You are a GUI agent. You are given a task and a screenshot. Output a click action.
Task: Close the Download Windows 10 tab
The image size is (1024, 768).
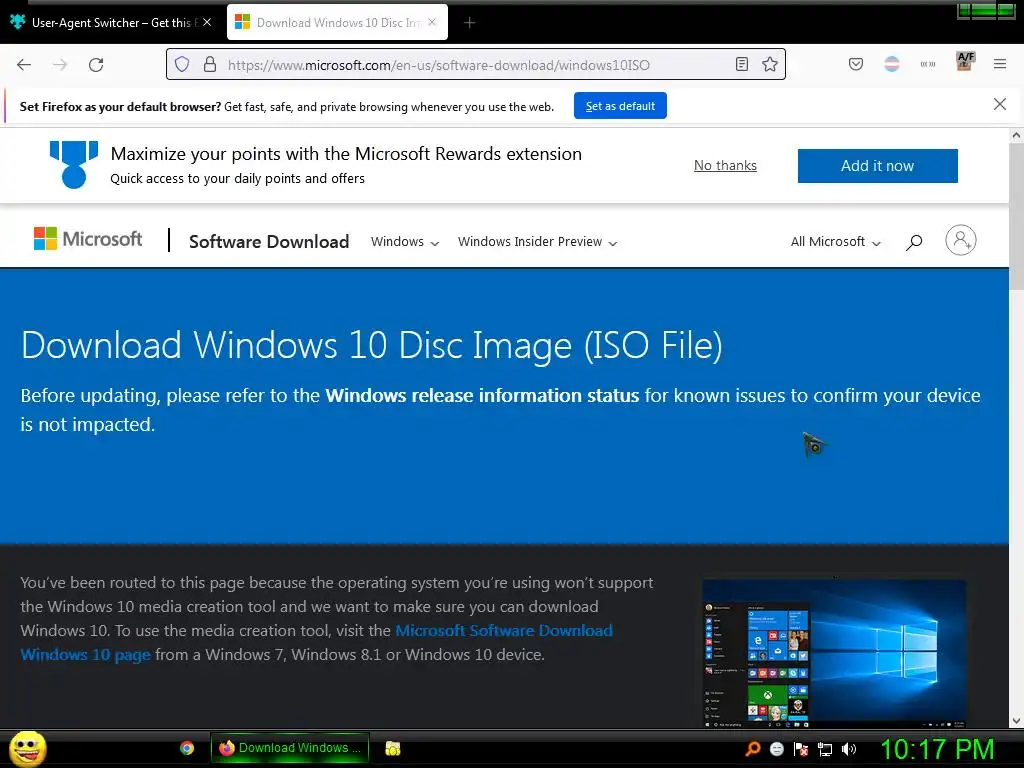(432, 22)
